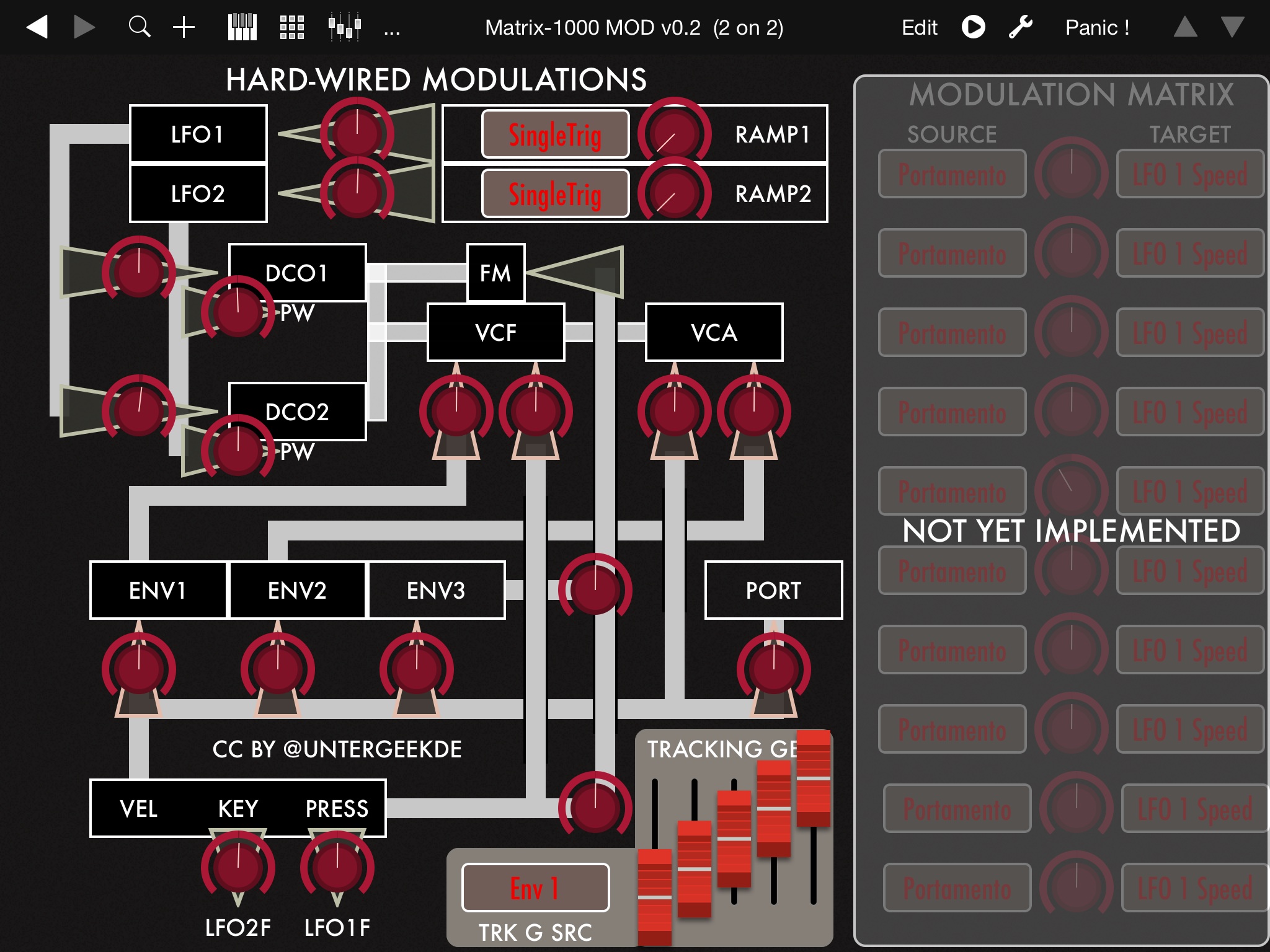The height and width of the screenshot is (952, 1270).
Task: Show the piano keyboard icon
Action: tap(242, 27)
